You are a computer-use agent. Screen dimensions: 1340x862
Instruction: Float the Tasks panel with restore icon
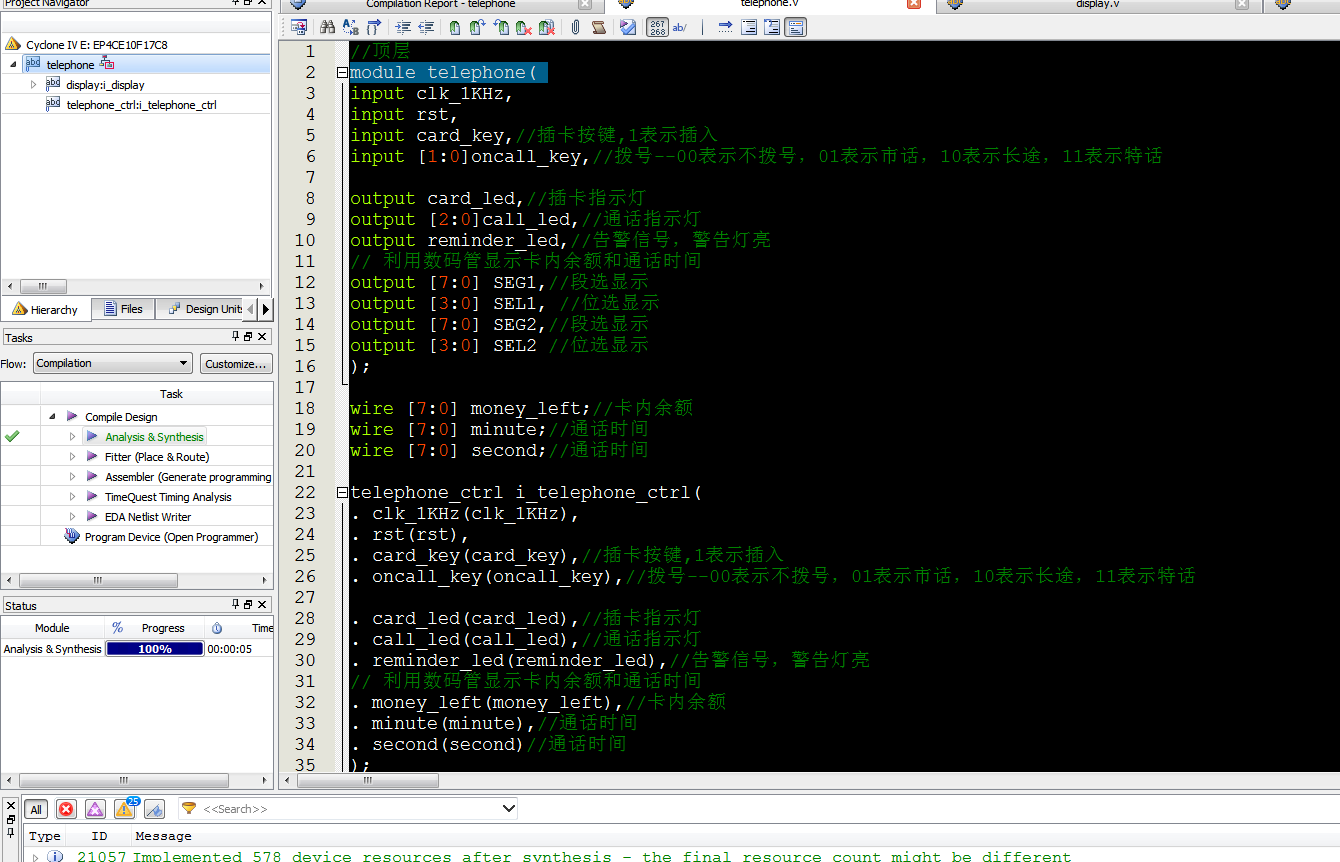click(248, 337)
